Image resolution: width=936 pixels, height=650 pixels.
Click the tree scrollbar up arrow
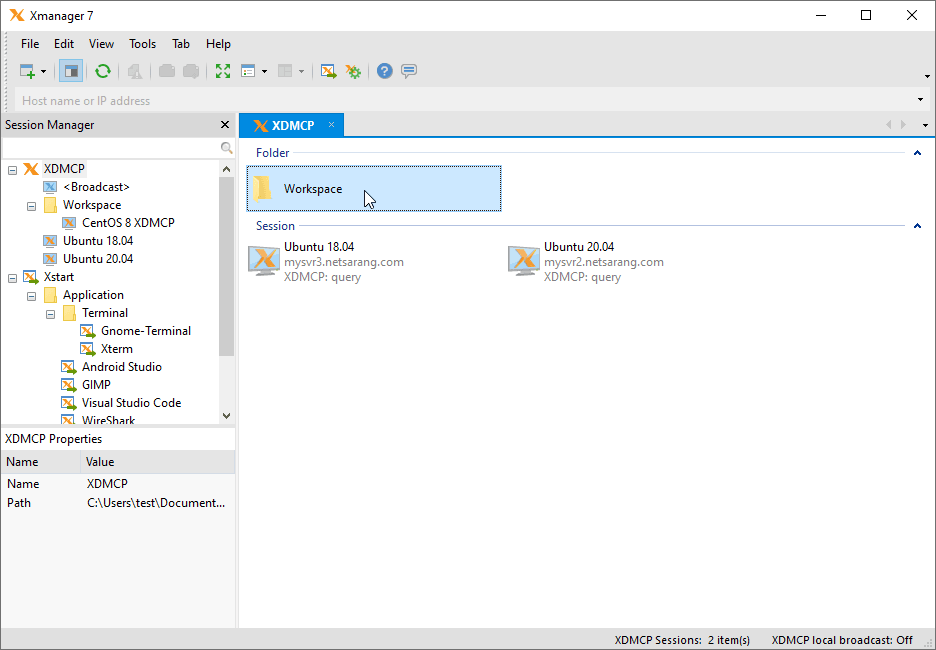click(226, 169)
